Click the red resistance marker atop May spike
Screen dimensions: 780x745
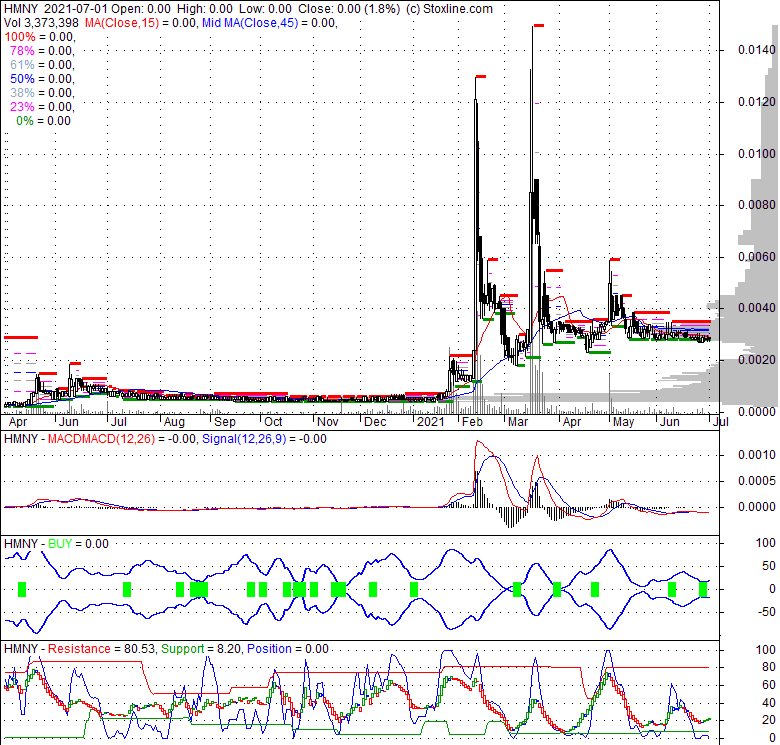click(x=615, y=260)
